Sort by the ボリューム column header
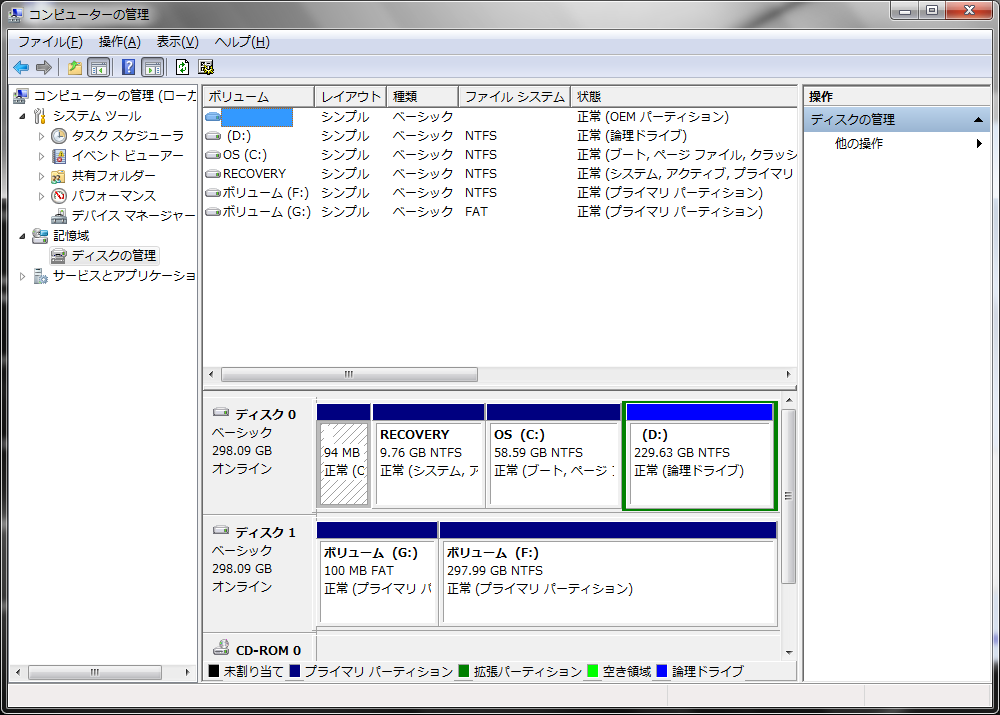 pyautogui.click(x=258, y=97)
